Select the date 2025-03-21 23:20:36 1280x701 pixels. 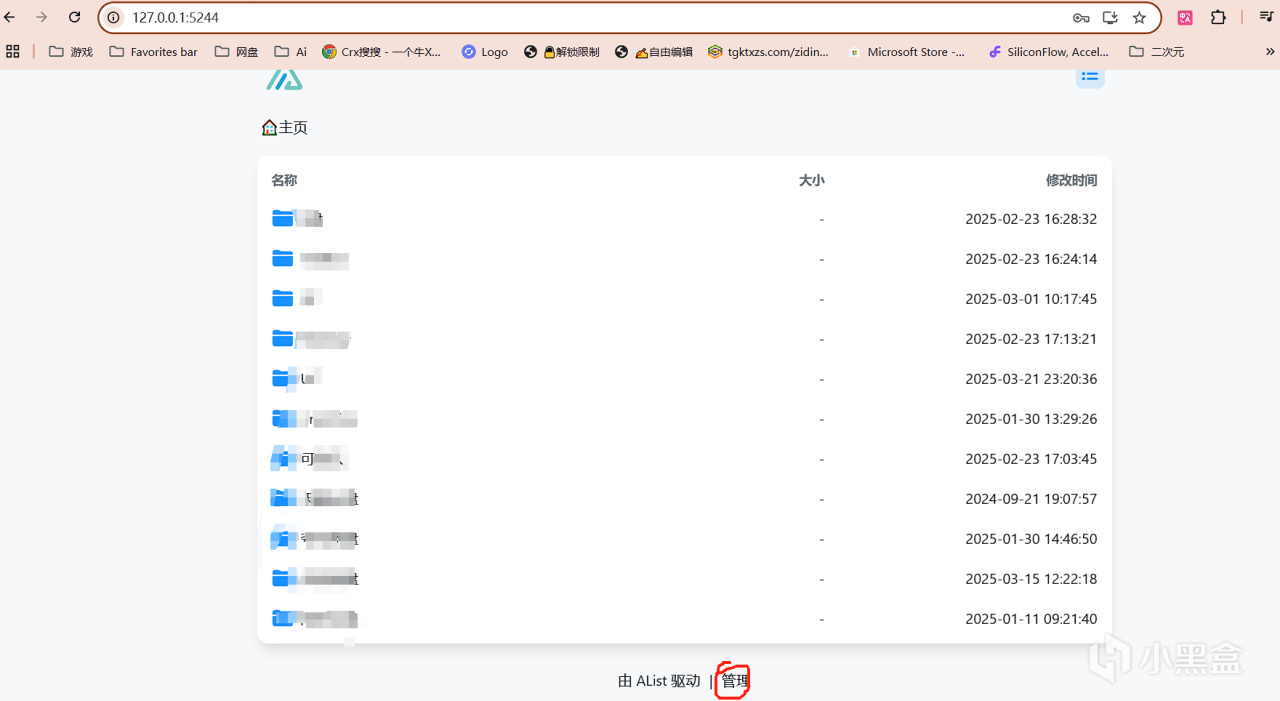pos(1031,379)
